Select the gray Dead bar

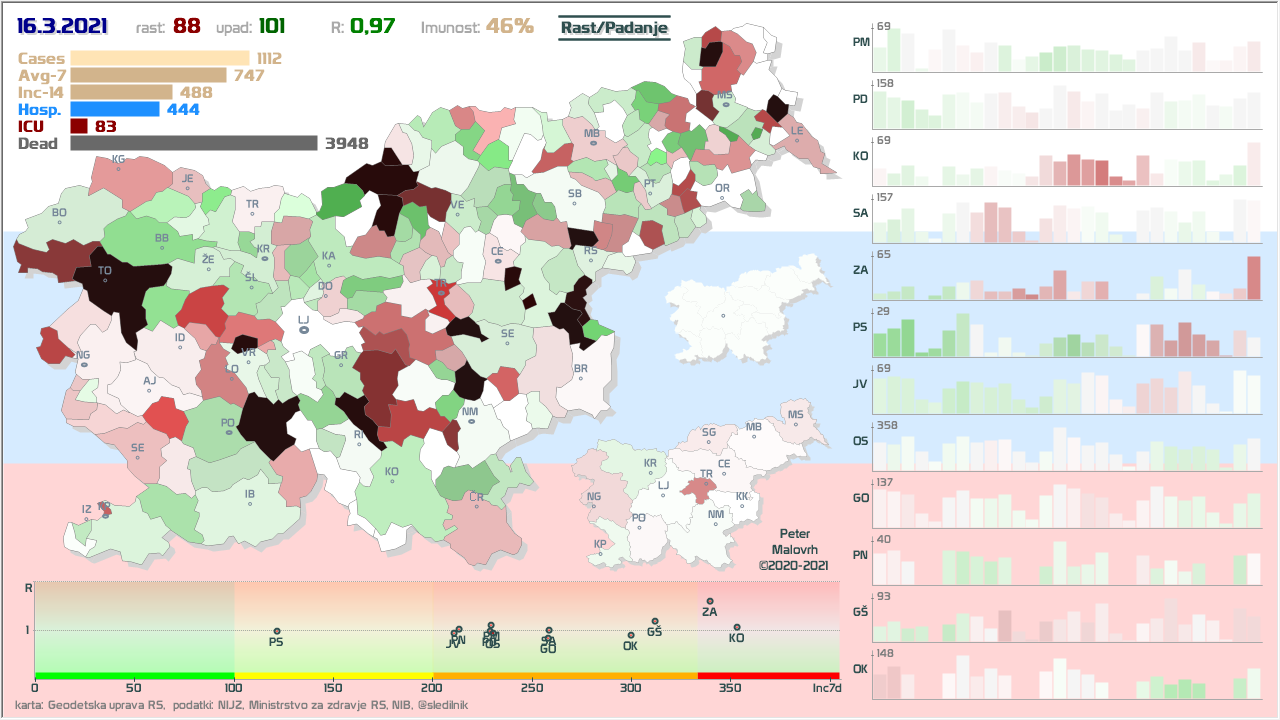coord(193,143)
